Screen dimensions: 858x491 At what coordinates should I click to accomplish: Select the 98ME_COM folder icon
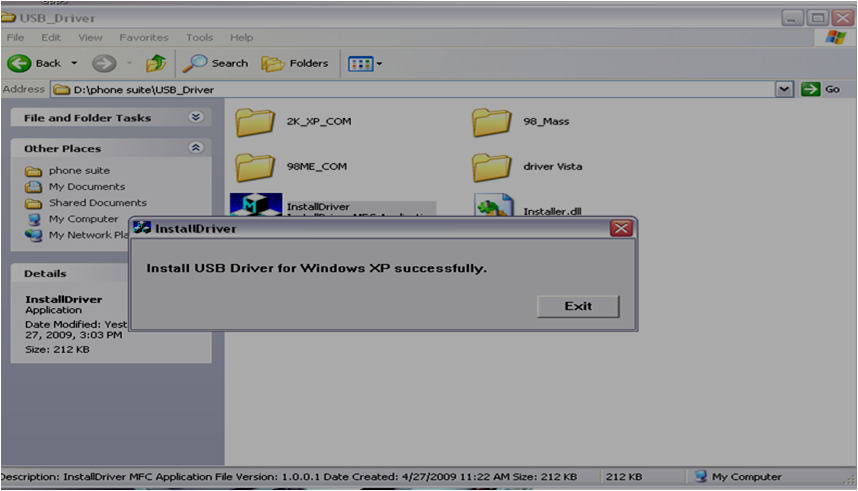tap(255, 167)
